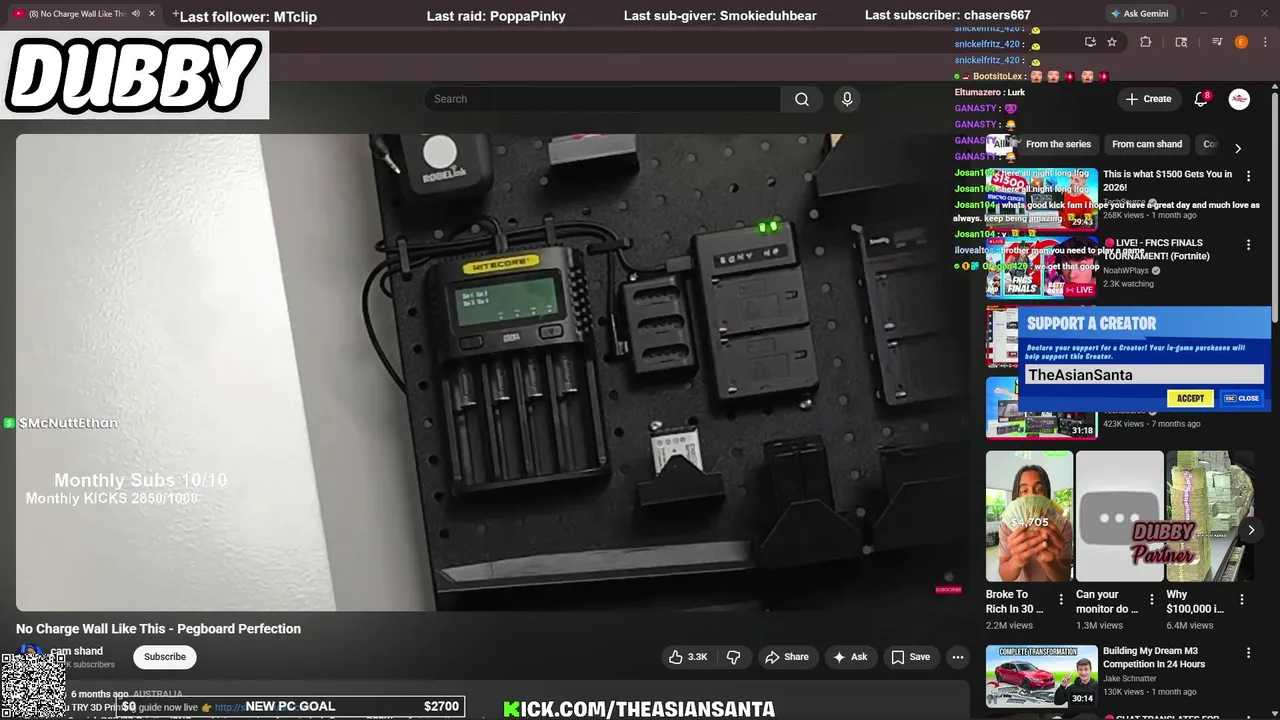The width and height of the screenshot is (1280, 720).
Task: Click the YouTube search magnifier button
Action: click(802, 99)
